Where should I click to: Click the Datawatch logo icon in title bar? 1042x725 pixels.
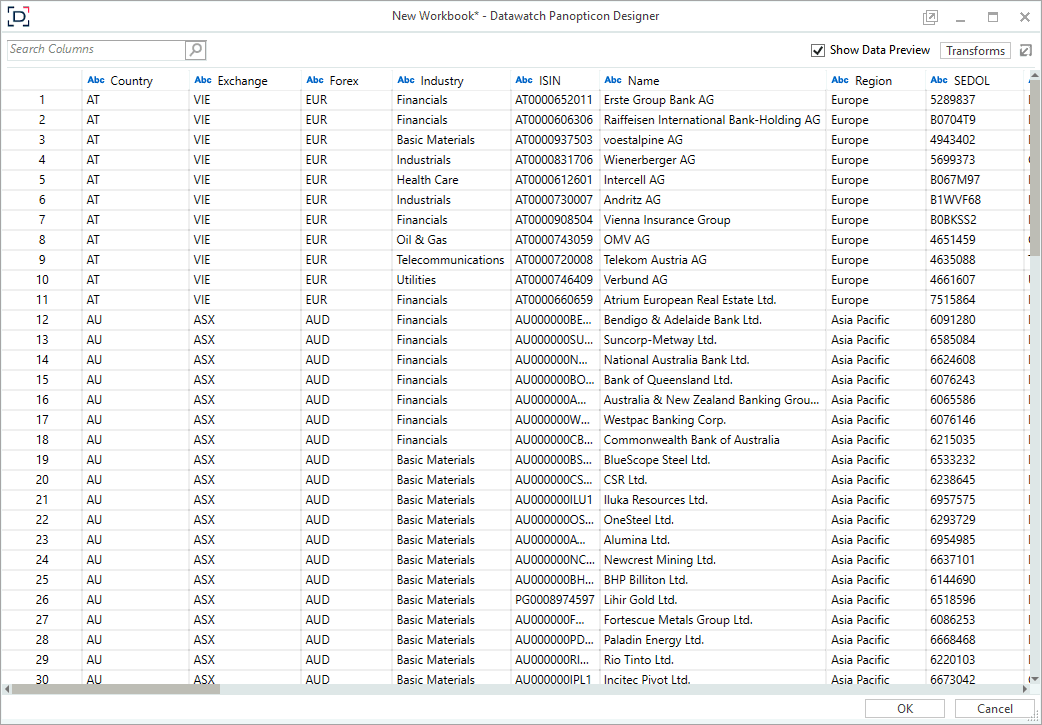(18, 16)
